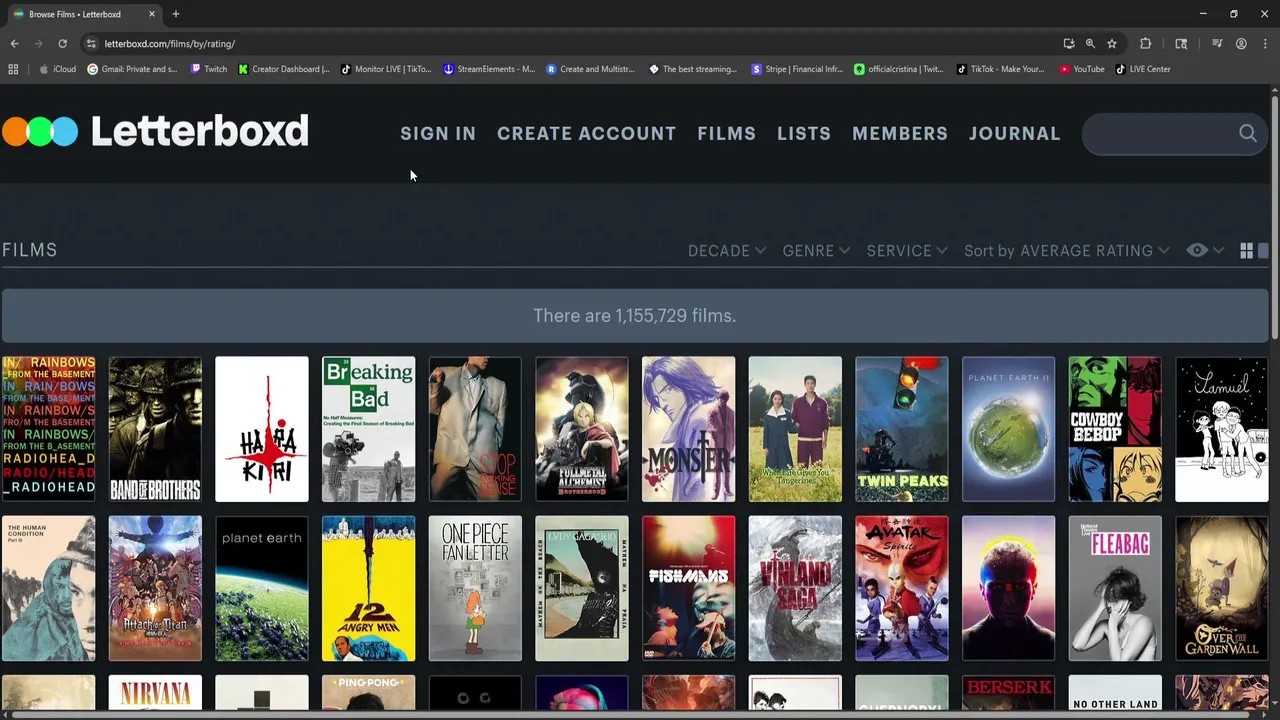Click the site information icon in address bar
This screenshot has width=1280, height=720.
click(91, 44)
